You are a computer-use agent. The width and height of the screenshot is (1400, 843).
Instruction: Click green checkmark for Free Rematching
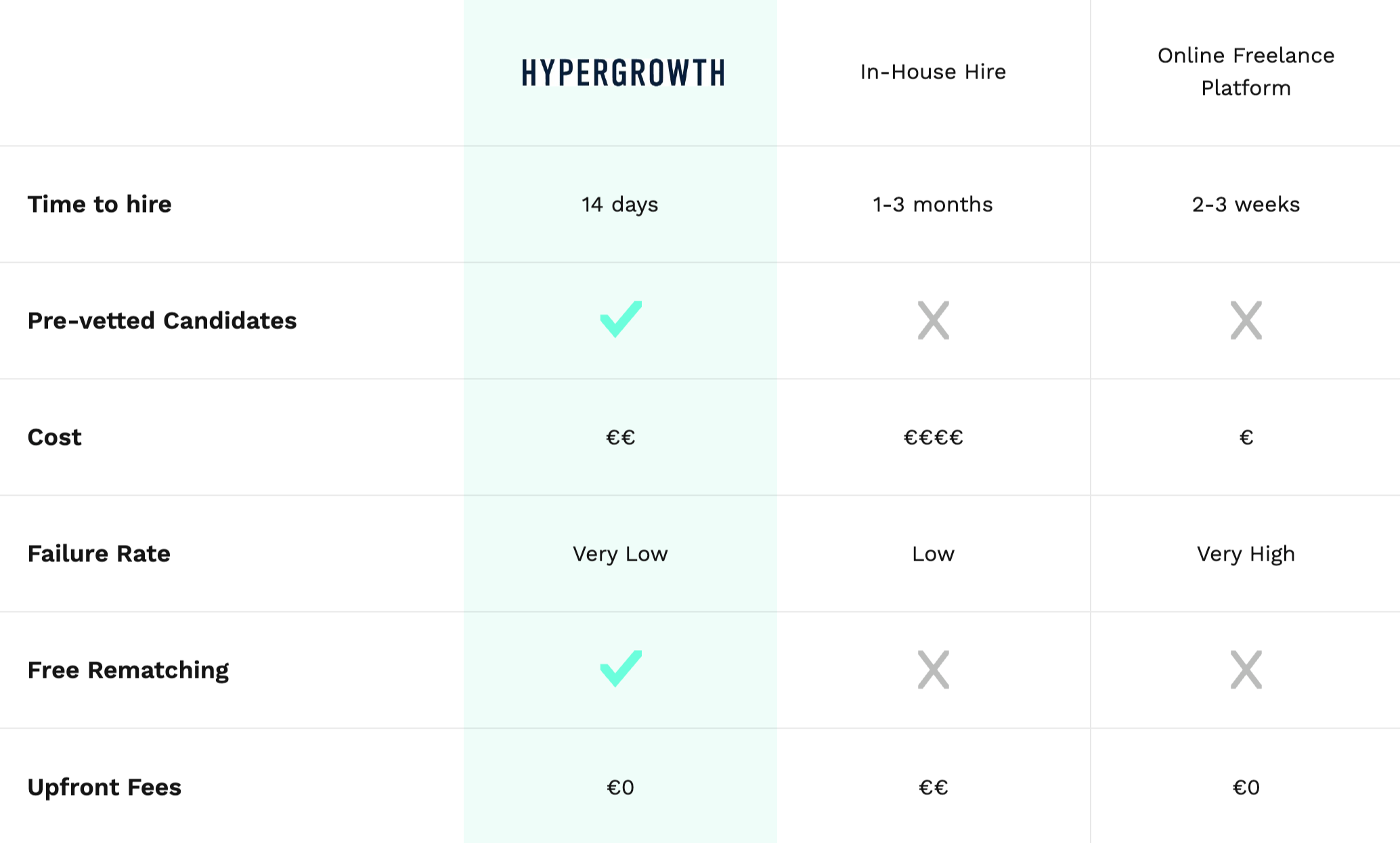pyautogui.click(x=621, y=668)
